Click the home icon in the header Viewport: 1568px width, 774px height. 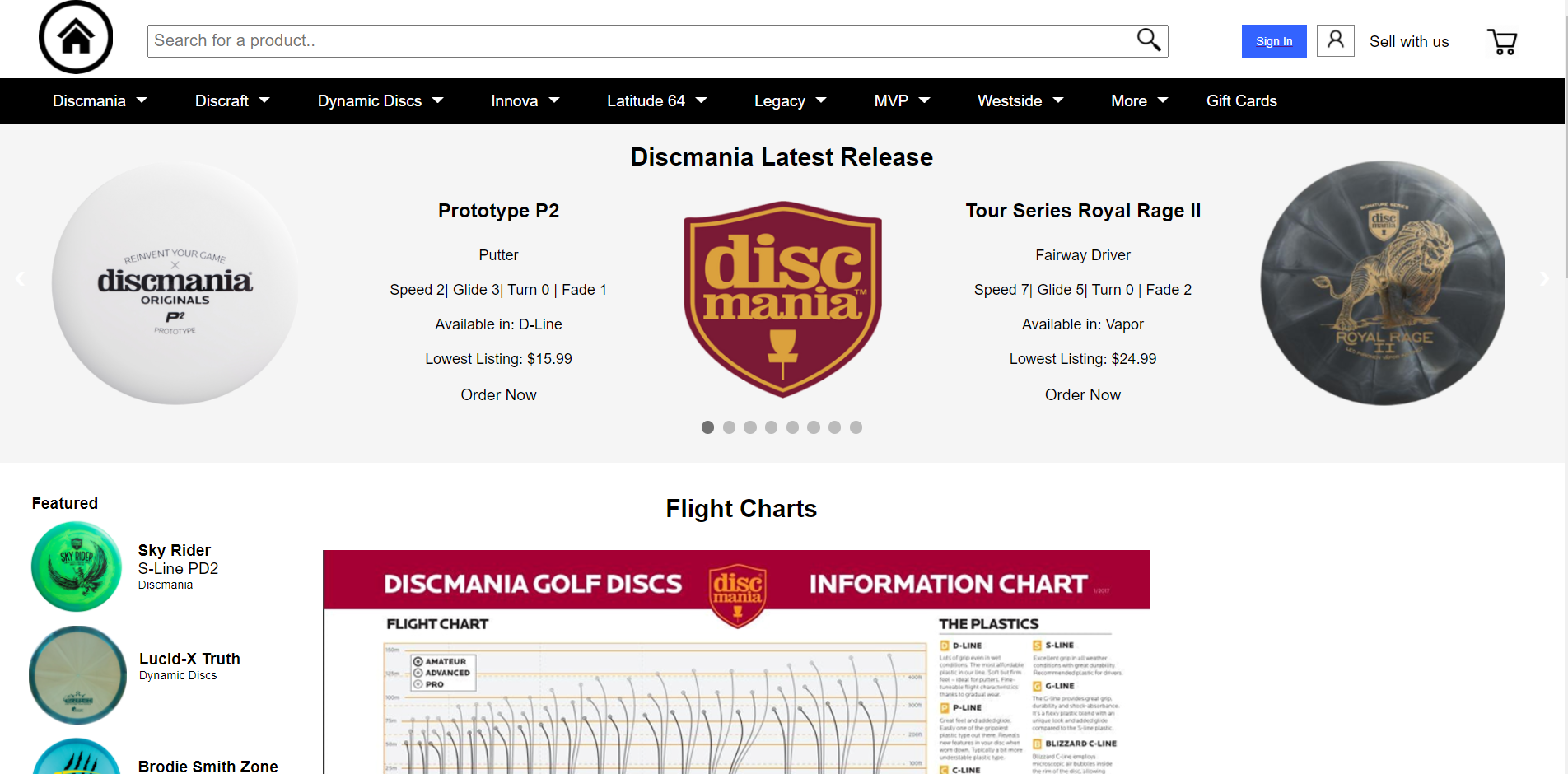[75, 37]
